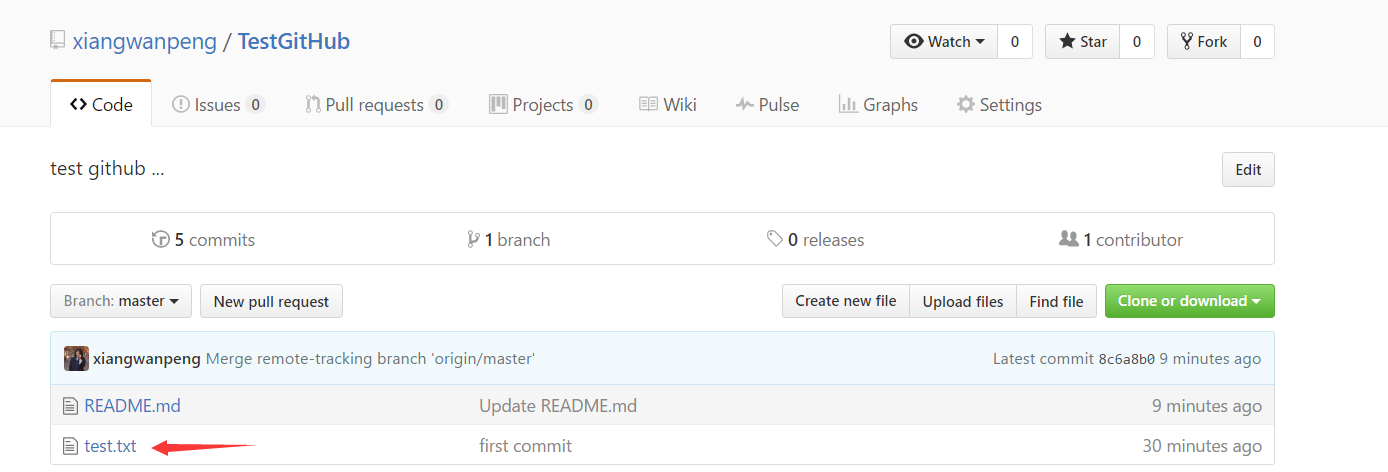
Task: Click the commits history clock icon
Action: 161,240
